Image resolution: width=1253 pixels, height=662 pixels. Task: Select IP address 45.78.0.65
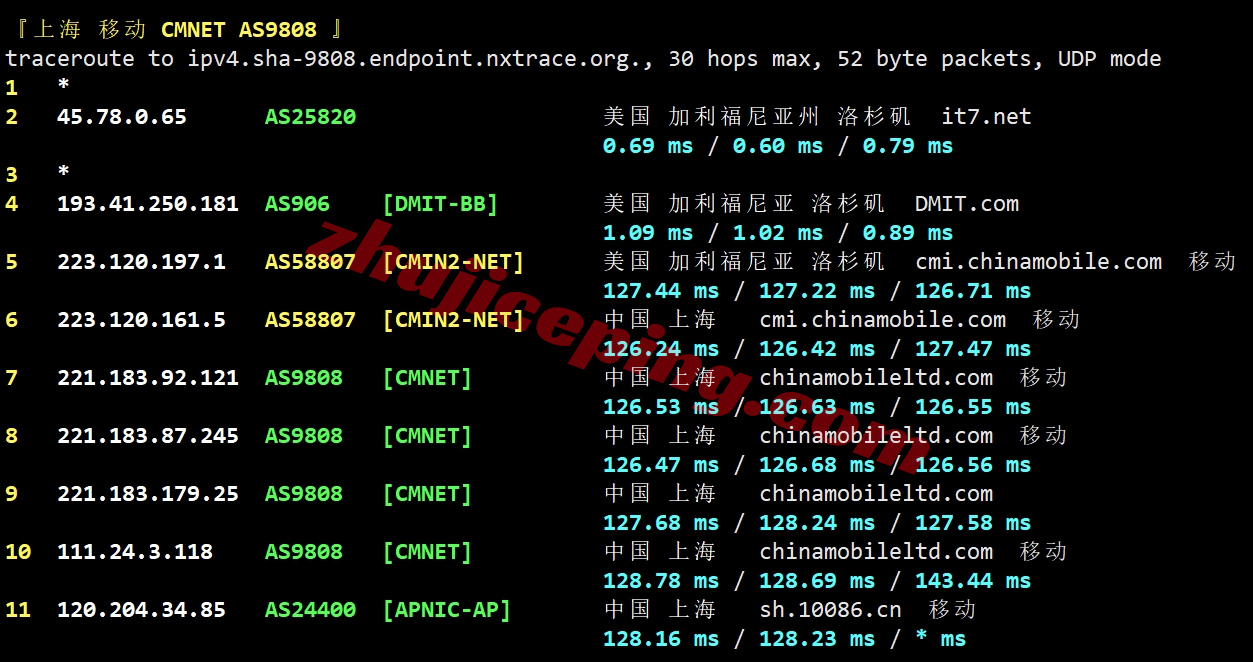(x=122, y=117)
